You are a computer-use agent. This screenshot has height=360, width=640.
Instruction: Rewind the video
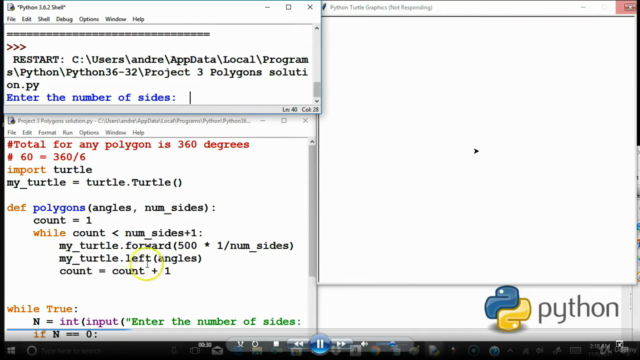[299, 344]
